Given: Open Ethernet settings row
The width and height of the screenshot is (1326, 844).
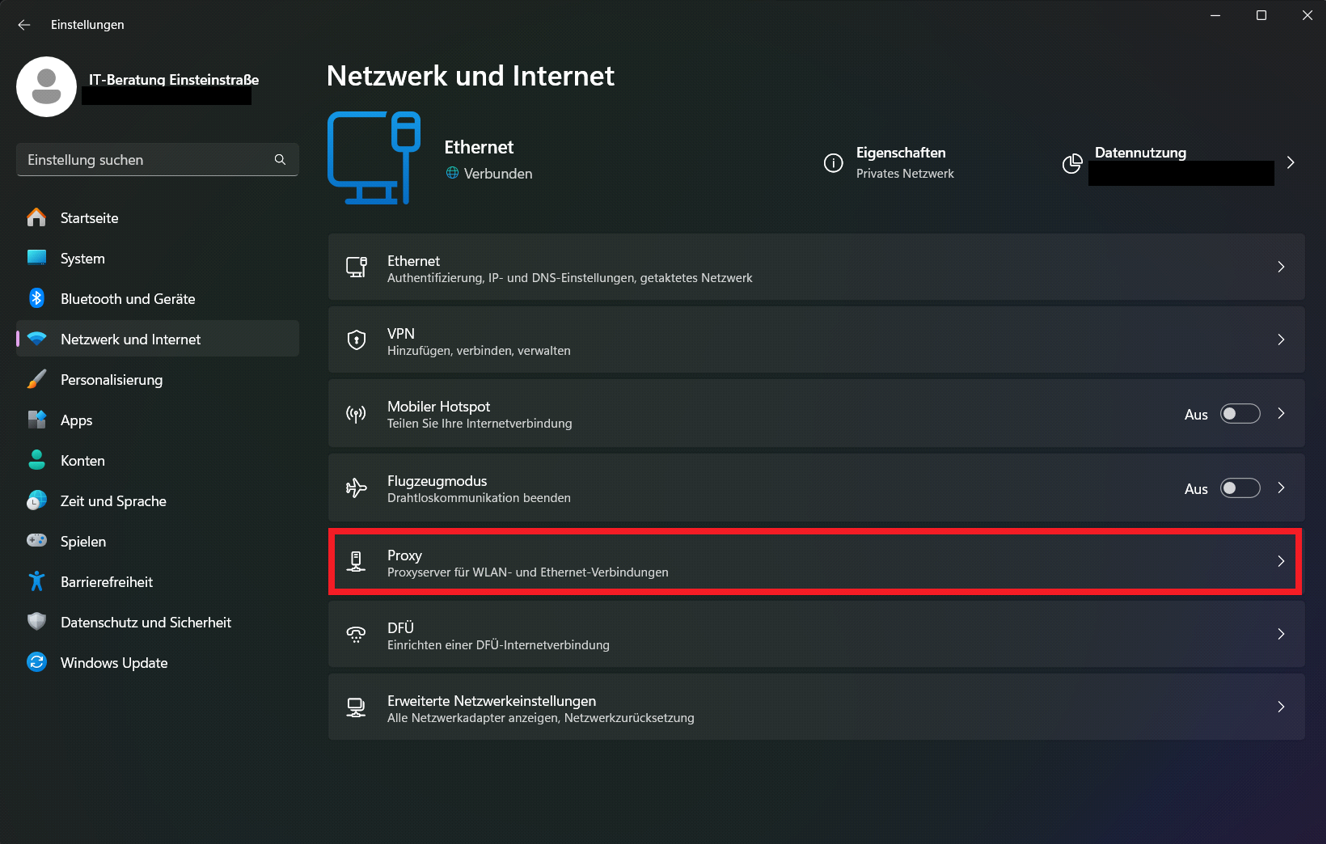Looking at the screenshot, I should 815,267.
